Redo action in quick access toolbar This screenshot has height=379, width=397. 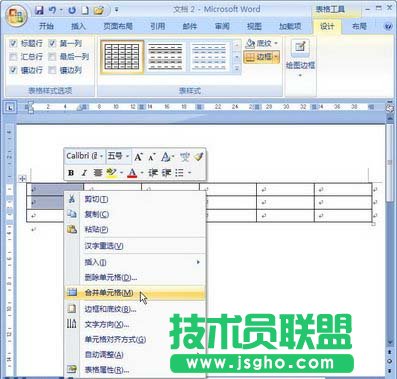pos(72,10)
